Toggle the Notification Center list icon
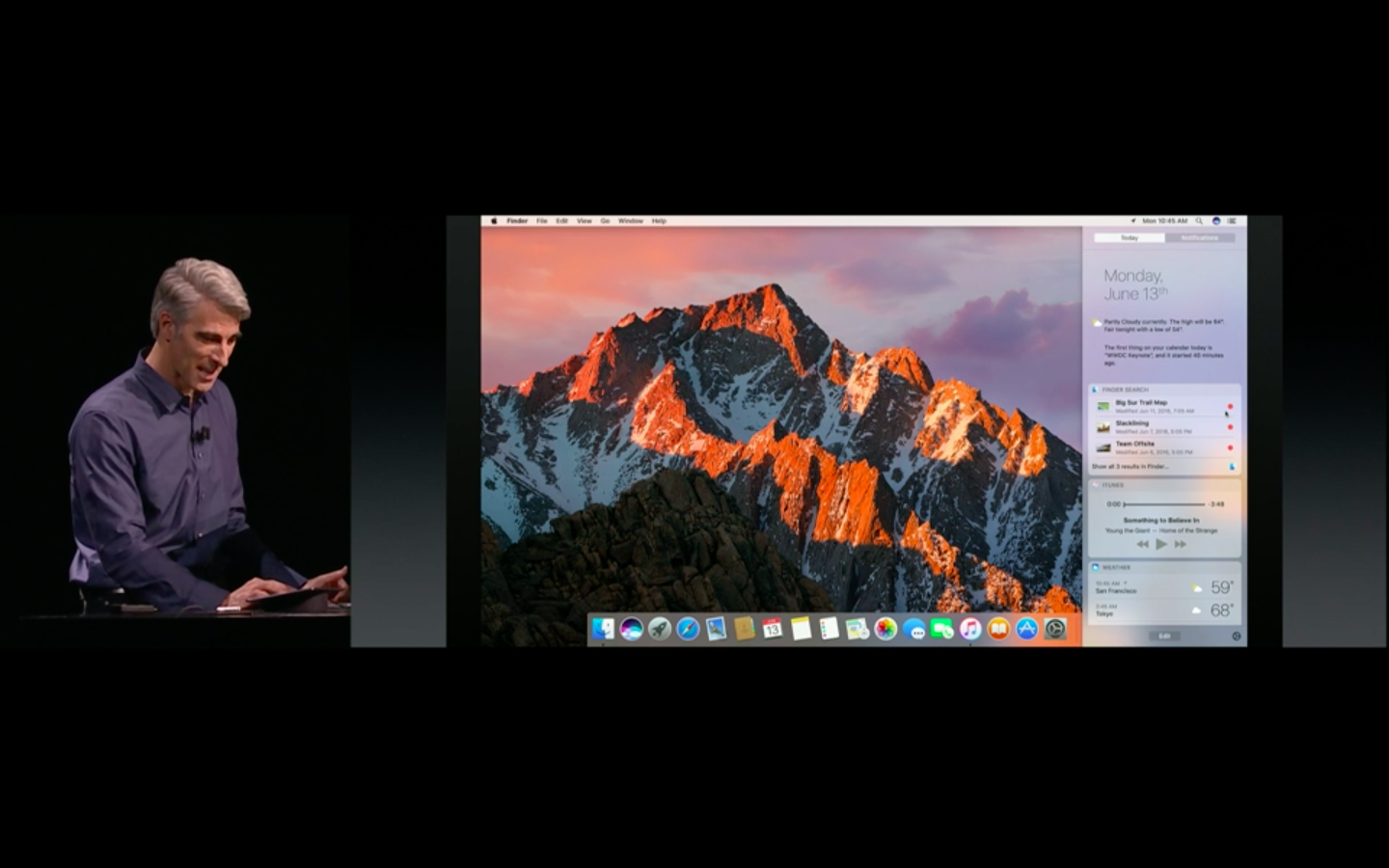Viewport: 1389px width, 868px height. coord(1234,221)
